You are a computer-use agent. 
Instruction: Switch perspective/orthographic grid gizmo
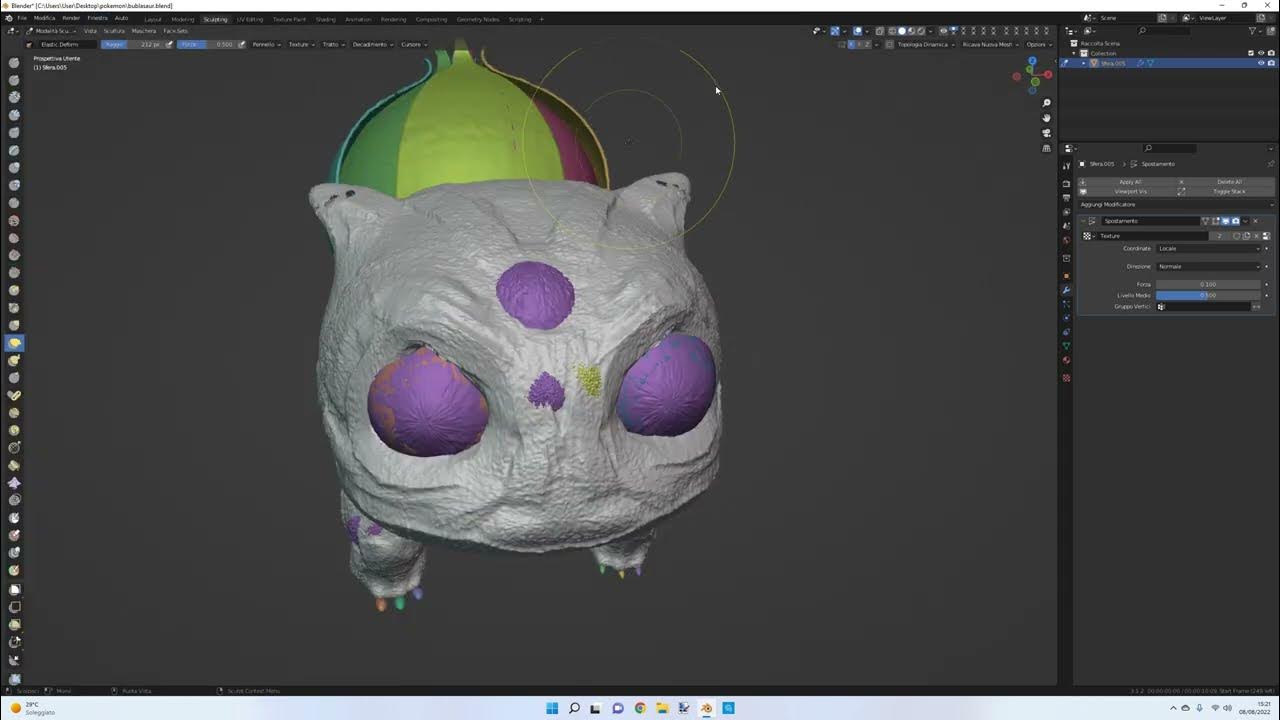pyautogui.click(x=1047, y=148)
